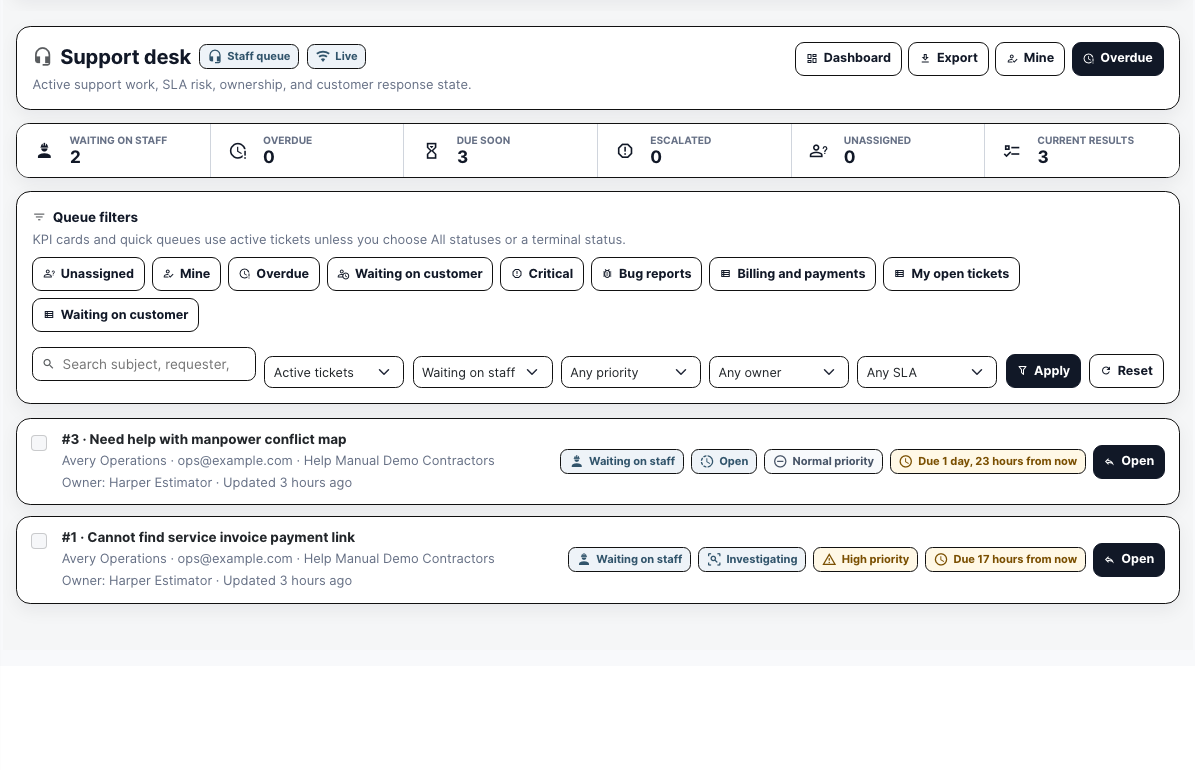Screen dimensions: 1195x770
Task: Click the Current Results checklist icon
Action: coord(1012,151)
